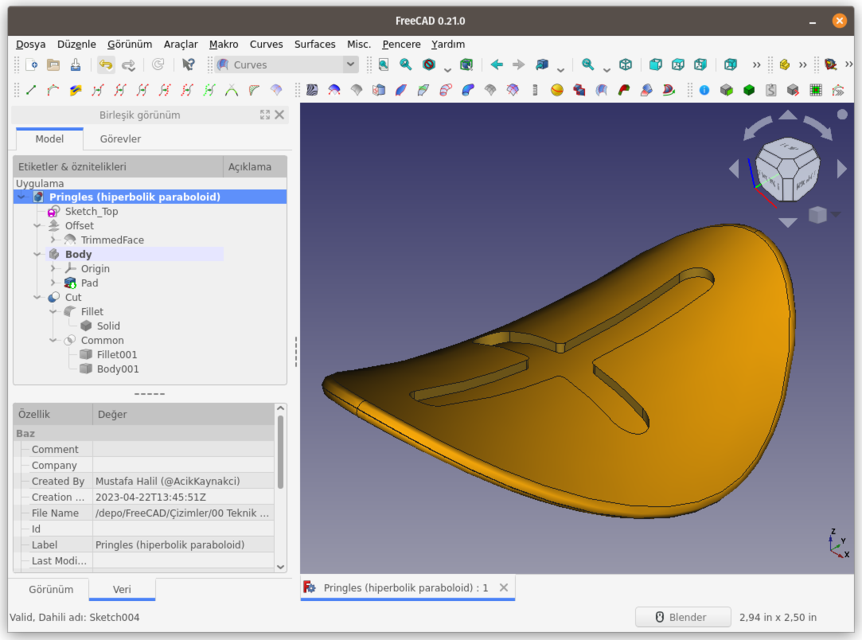
Task: Switch to the Görevler tab
Action: [x=120, y=139]
